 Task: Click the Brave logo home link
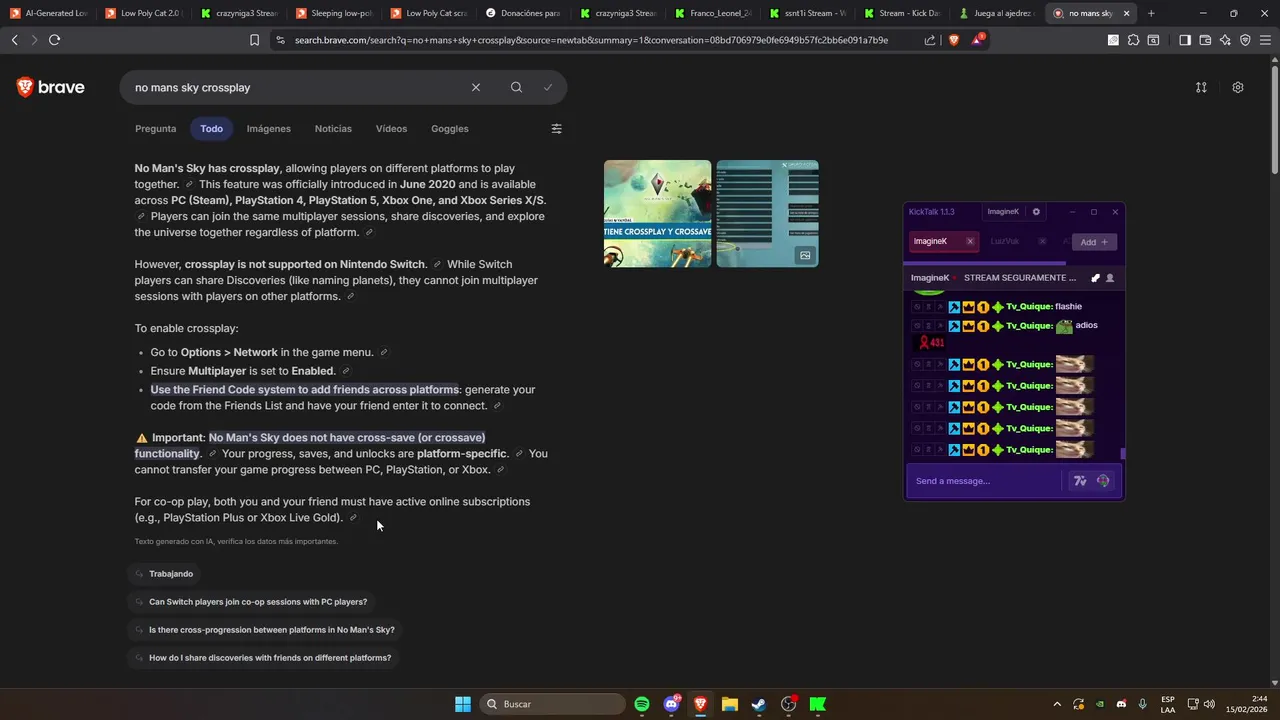[51, 87]
